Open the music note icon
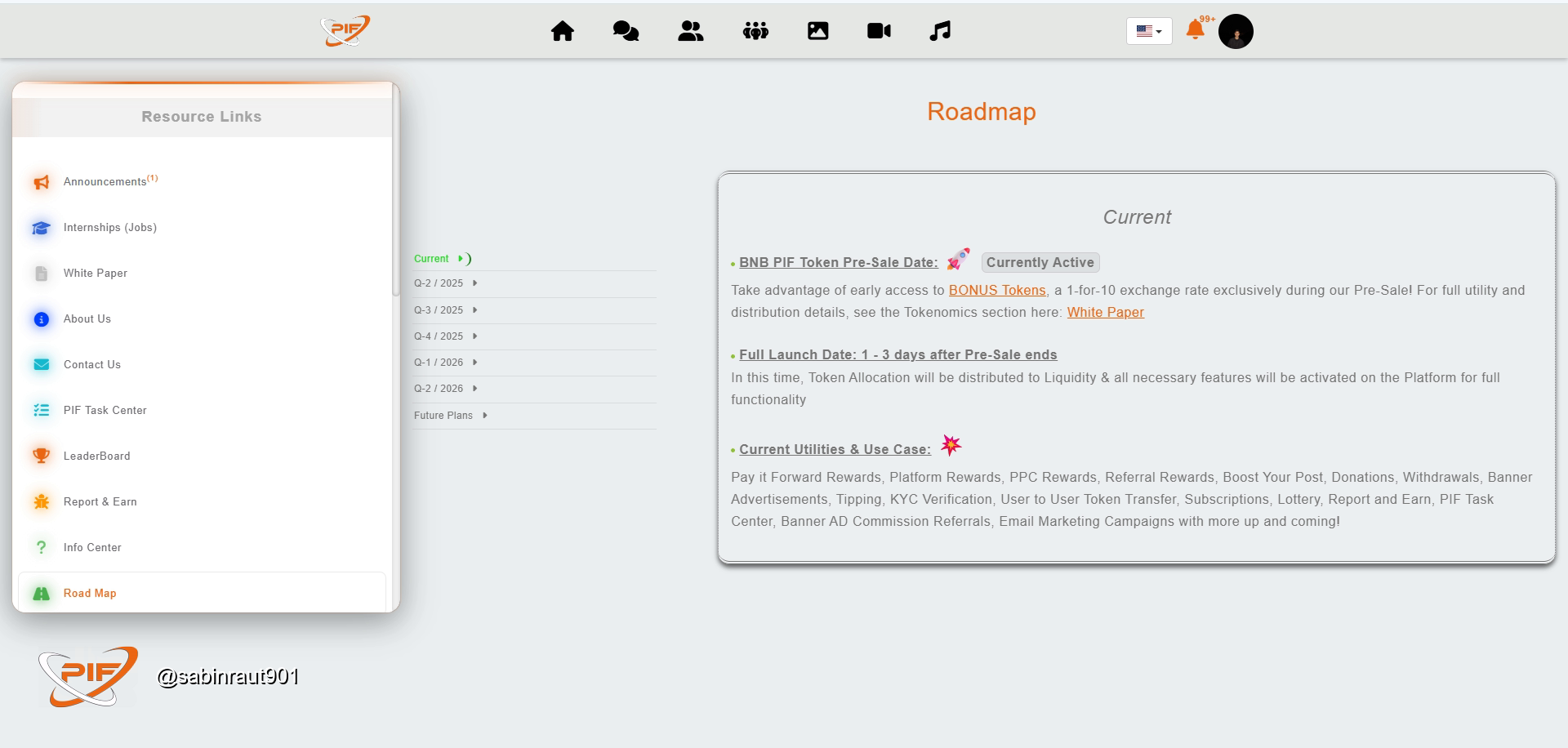Screen dimensions: 1568x748 [x=940, y=31]
